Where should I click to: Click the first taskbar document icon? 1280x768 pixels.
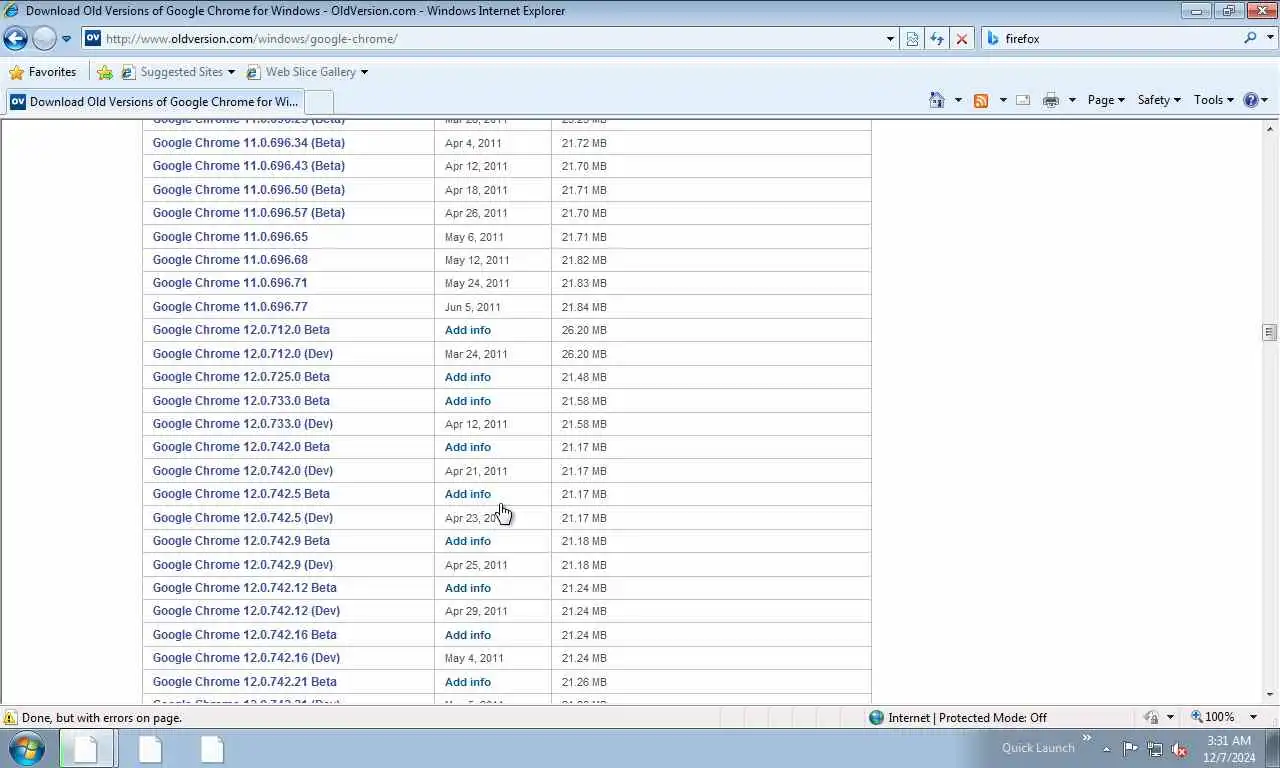click(86, 749)
